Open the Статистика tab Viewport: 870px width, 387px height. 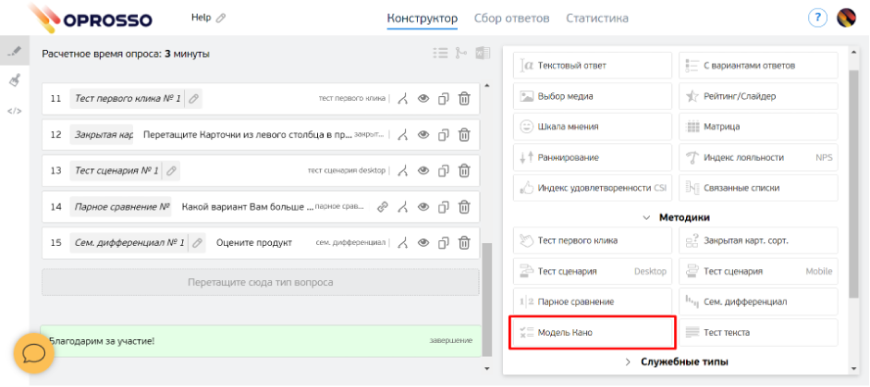pyautogui.click(x=597, y=18)
